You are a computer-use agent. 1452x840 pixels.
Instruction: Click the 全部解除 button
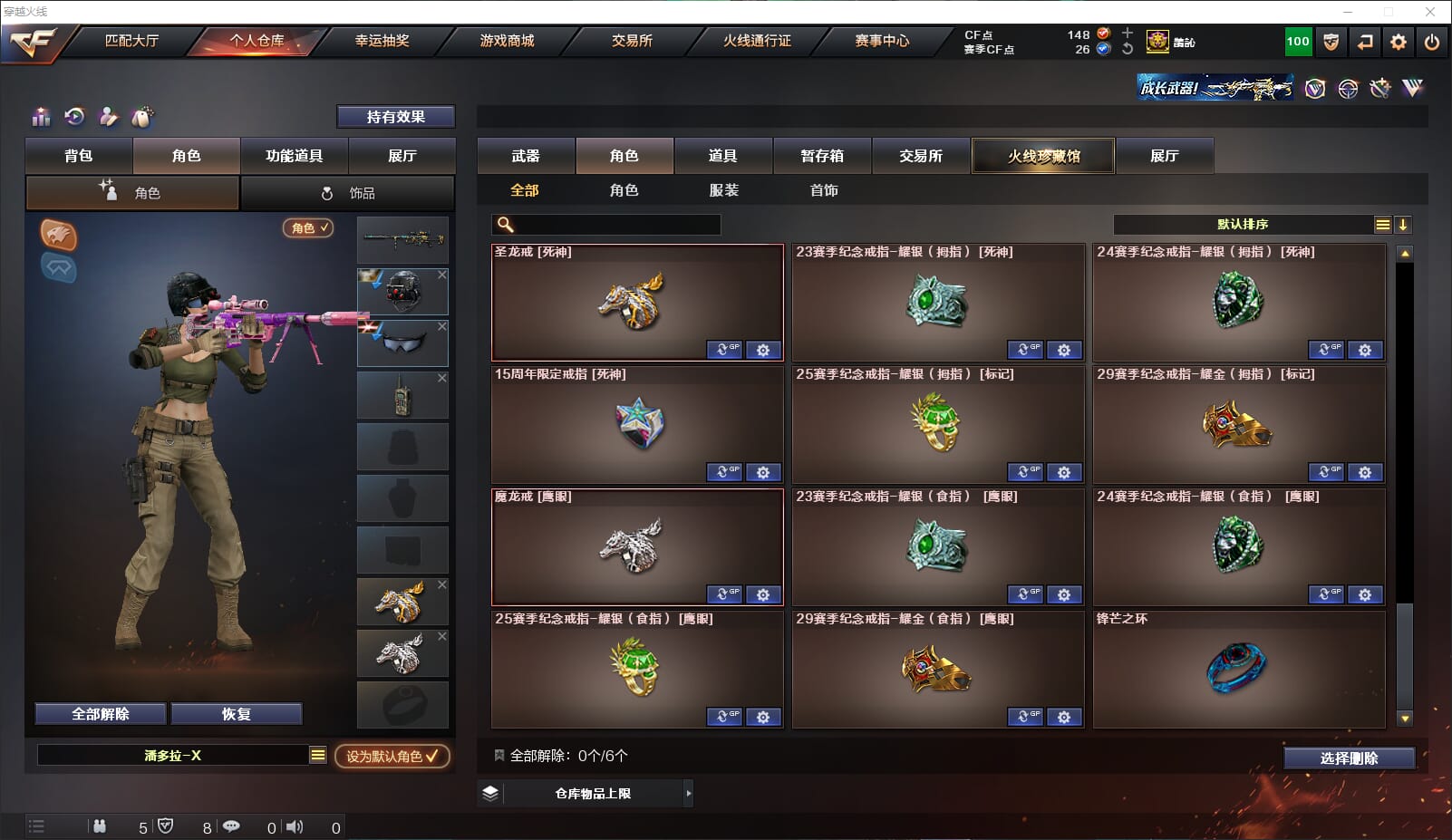(101, 714)
